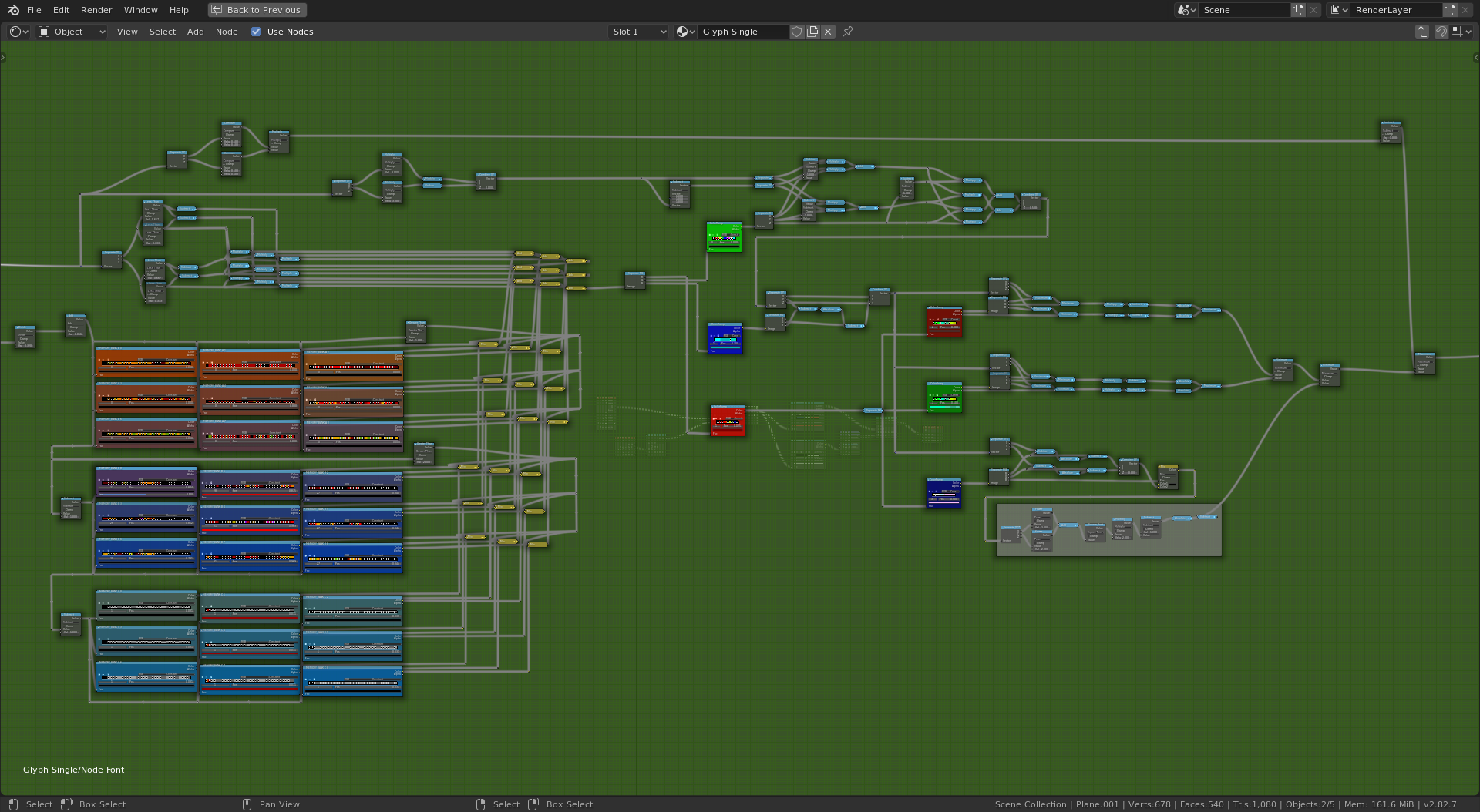This screenshot has width=1480, height=812.
Task: Toggle the node snapping magnet icon
Action: tap(1441, 32)
